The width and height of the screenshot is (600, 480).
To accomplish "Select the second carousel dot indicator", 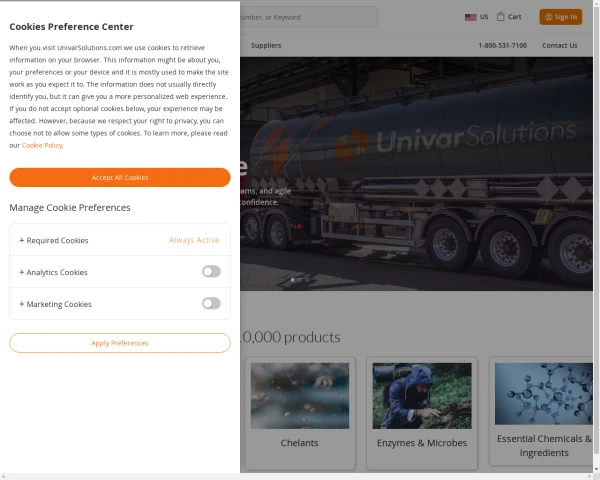I will (300, 280).
